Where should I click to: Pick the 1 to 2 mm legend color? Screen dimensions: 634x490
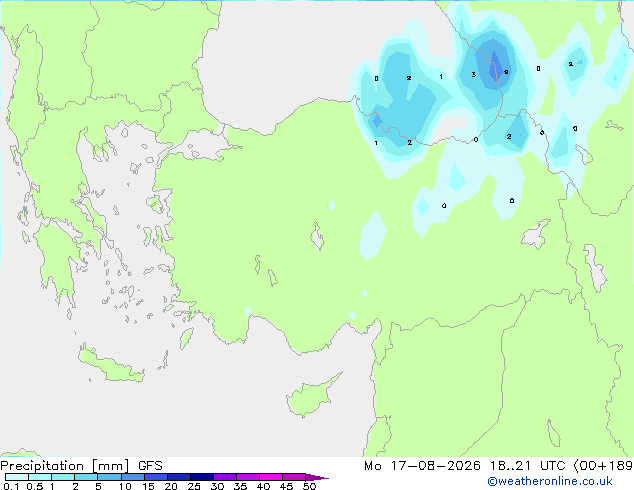click(63, 477)
